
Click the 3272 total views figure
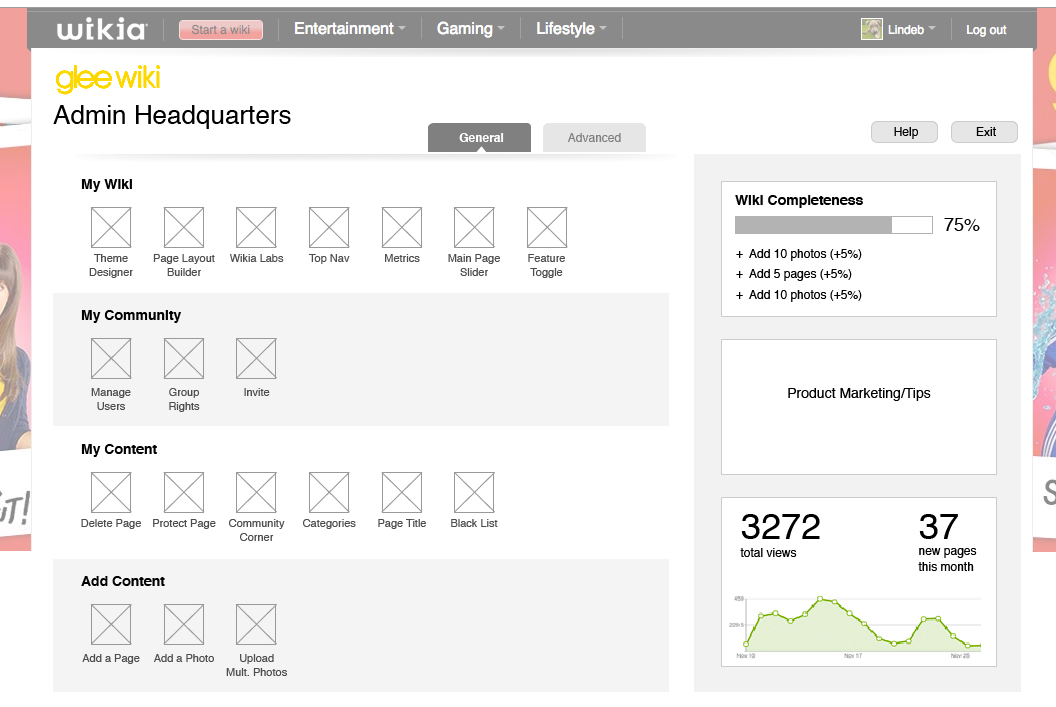(x=781, y=527)
